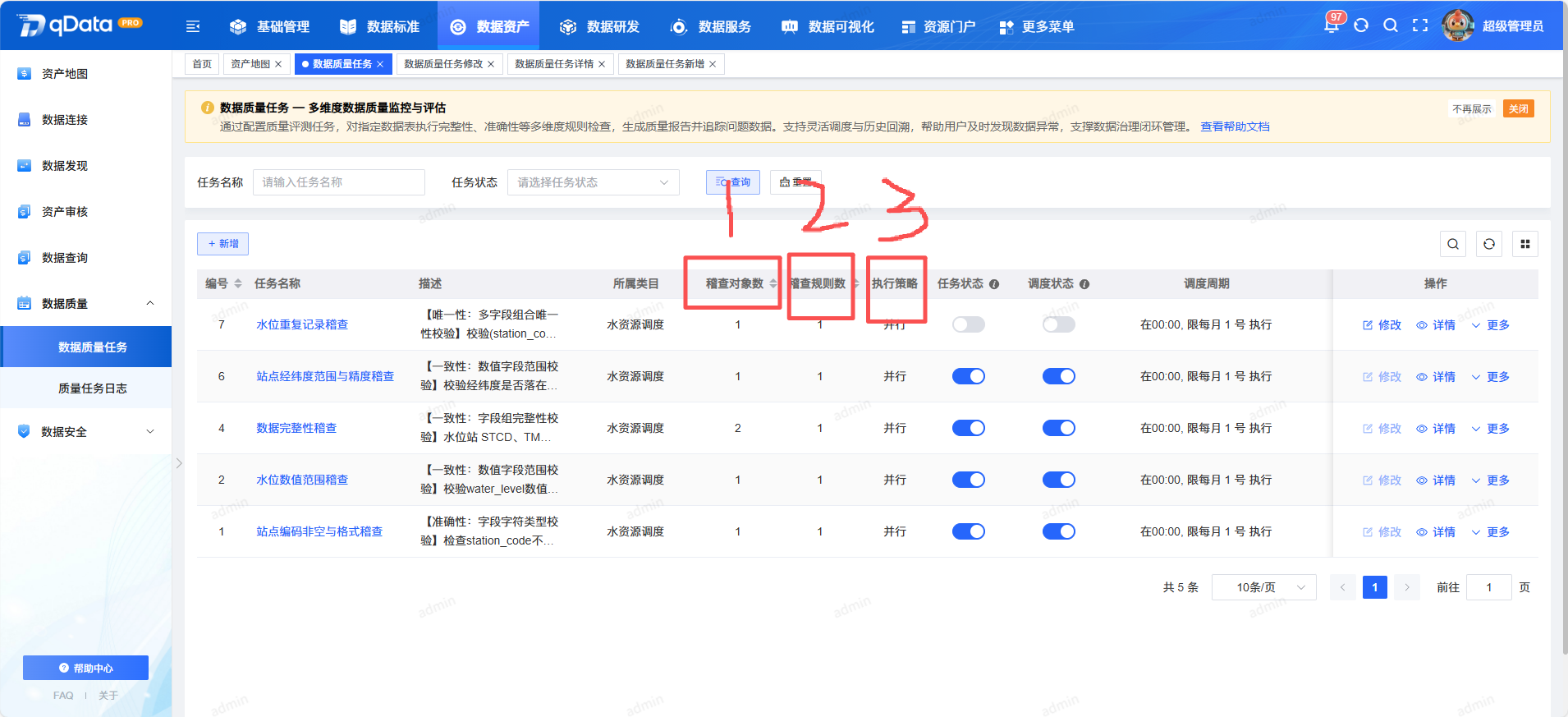Refresh the task table list
The image size is (1568, 717).
click(1489, 244)
